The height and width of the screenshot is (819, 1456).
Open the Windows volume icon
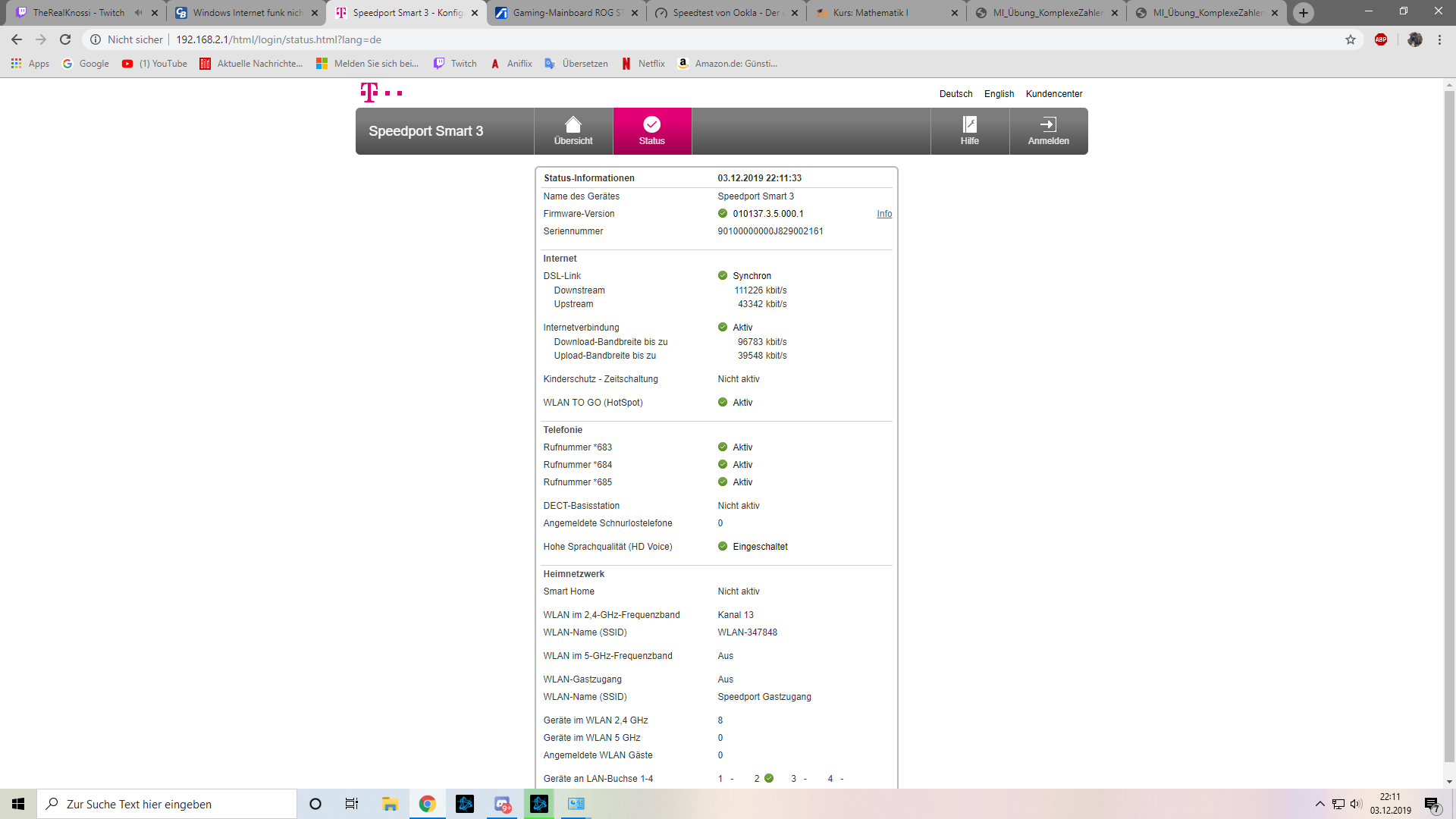(x=1356, y=804)
